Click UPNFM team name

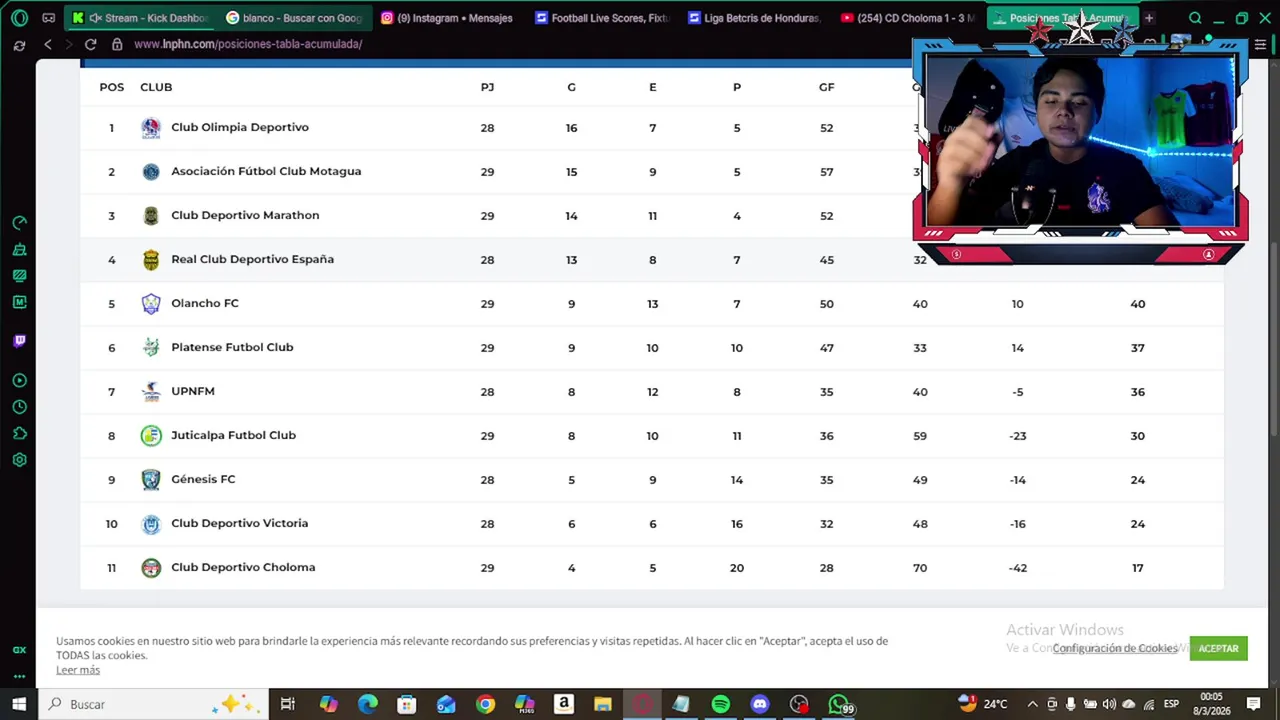[x=193, y=391]
